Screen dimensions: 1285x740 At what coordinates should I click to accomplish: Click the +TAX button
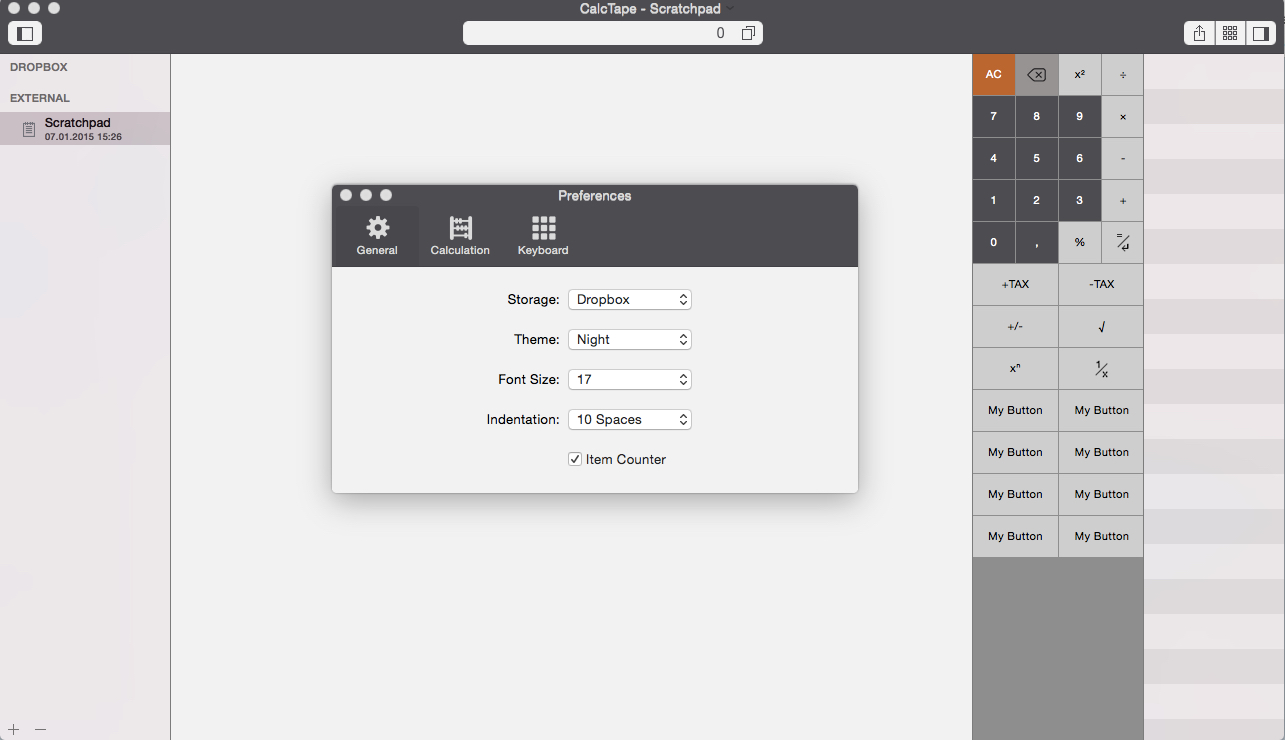[x=1015, y=284]
